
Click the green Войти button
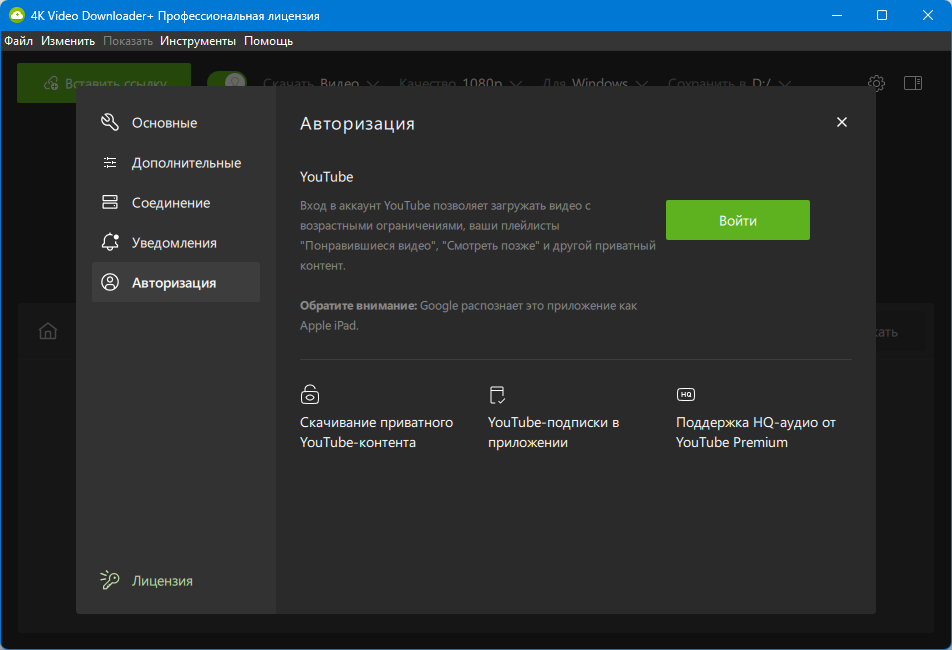tap(738, 220)
